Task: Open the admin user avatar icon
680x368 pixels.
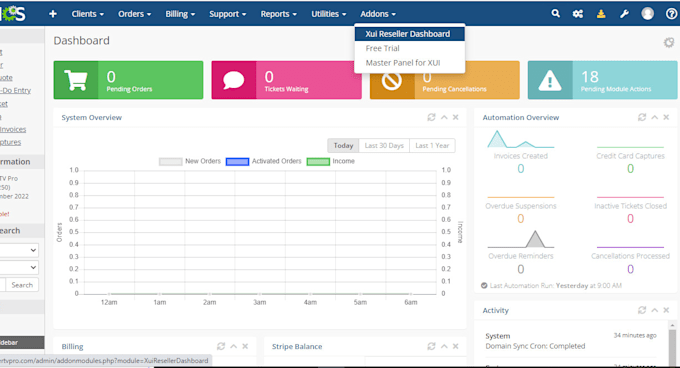Action: (x=647, y=13)
